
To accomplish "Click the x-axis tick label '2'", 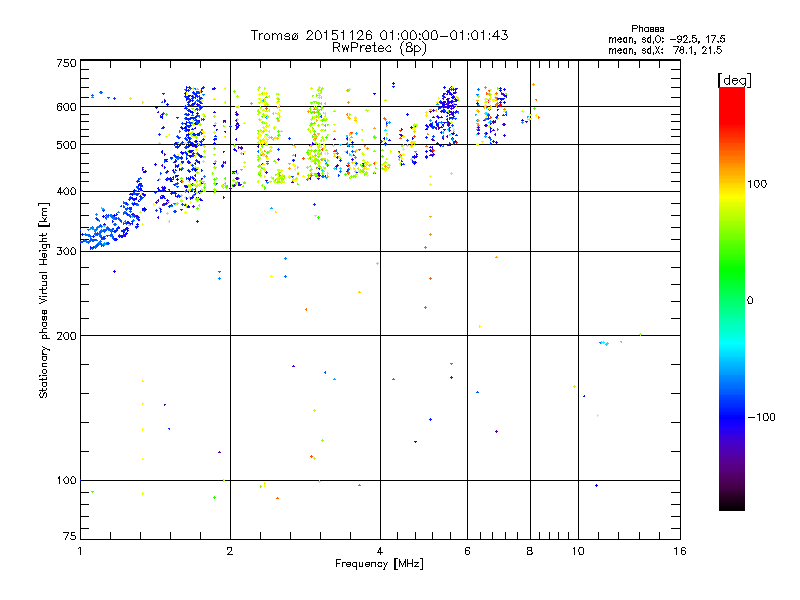I will (x=230, y=551).
